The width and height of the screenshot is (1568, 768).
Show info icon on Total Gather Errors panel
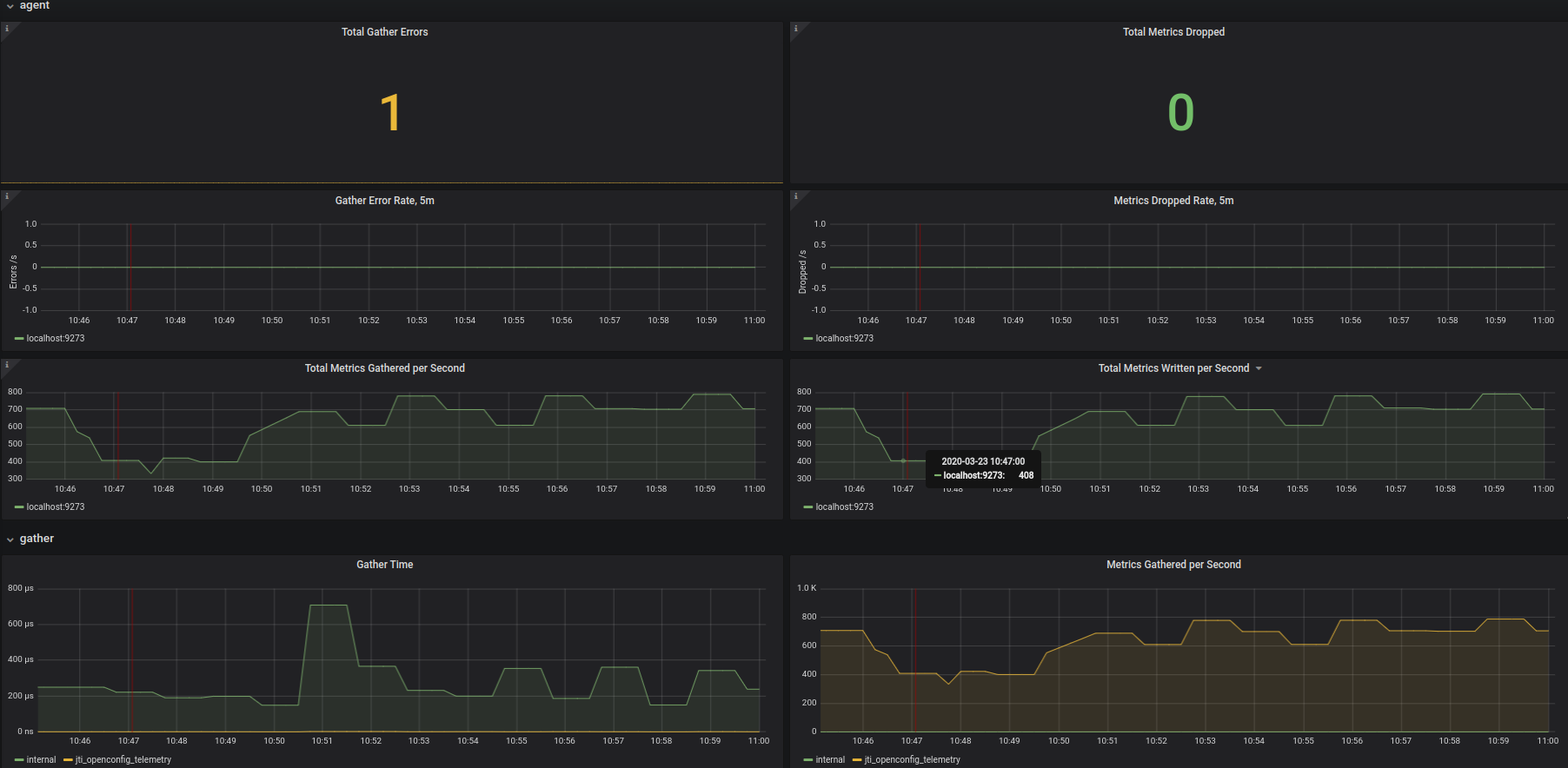(7, 29)
